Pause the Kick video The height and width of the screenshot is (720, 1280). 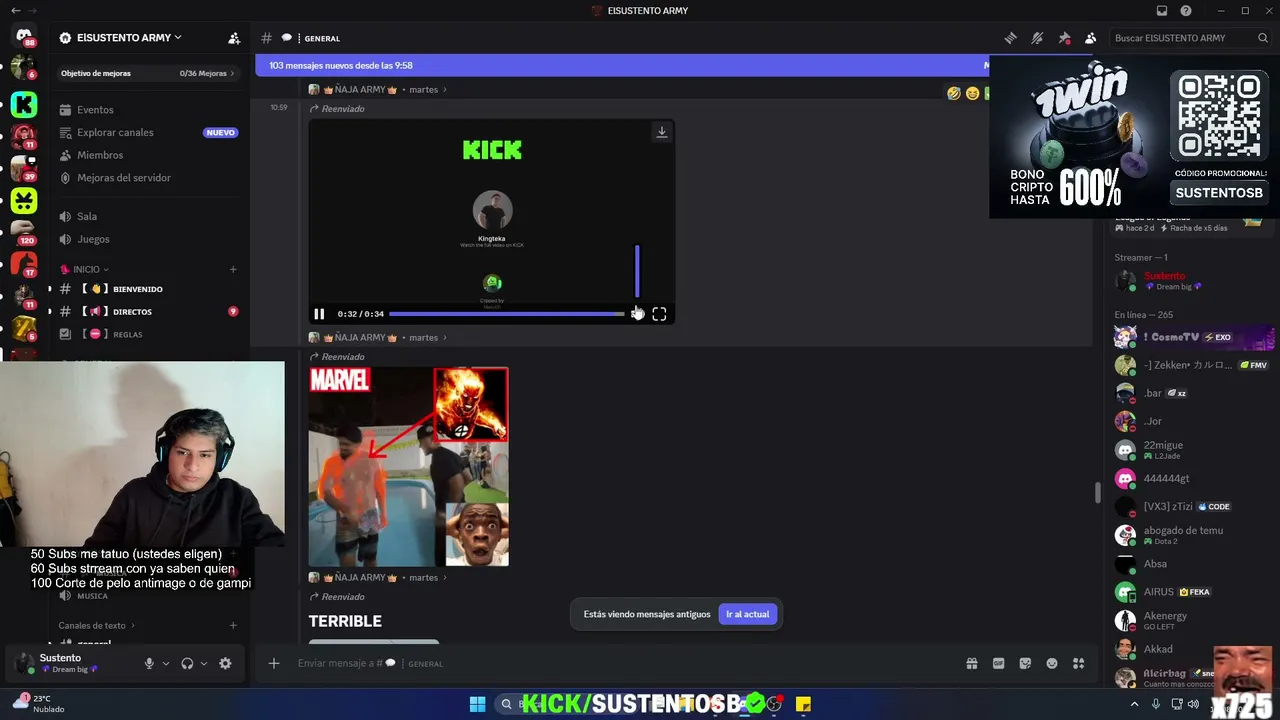319,314
